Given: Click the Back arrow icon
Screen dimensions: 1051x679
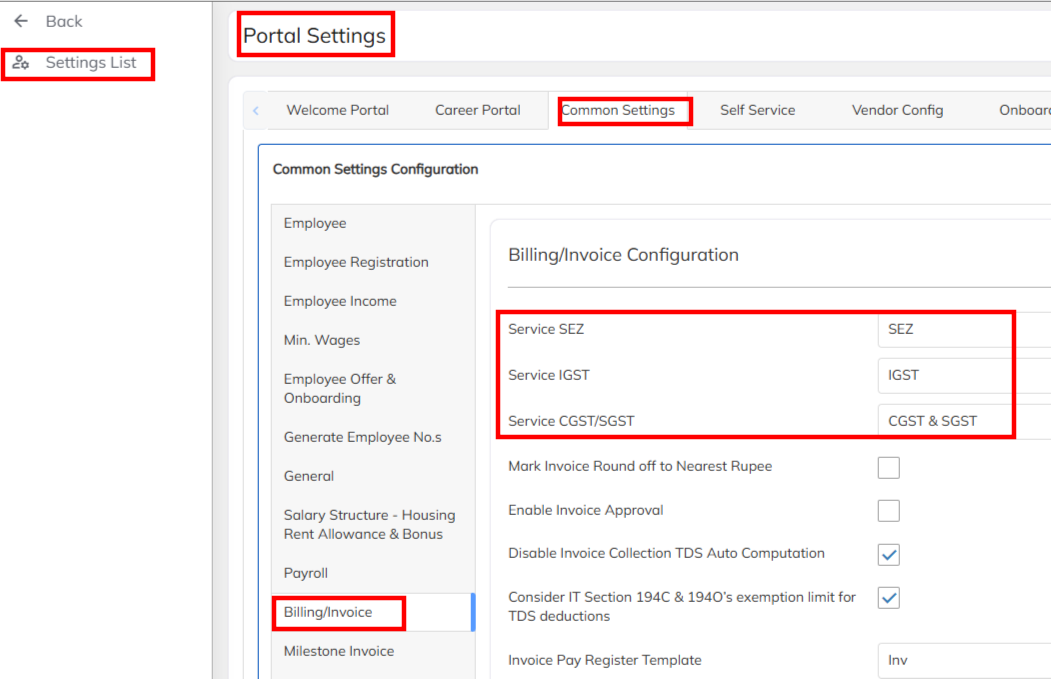Looking at the screenshot, I should point(21,21).
